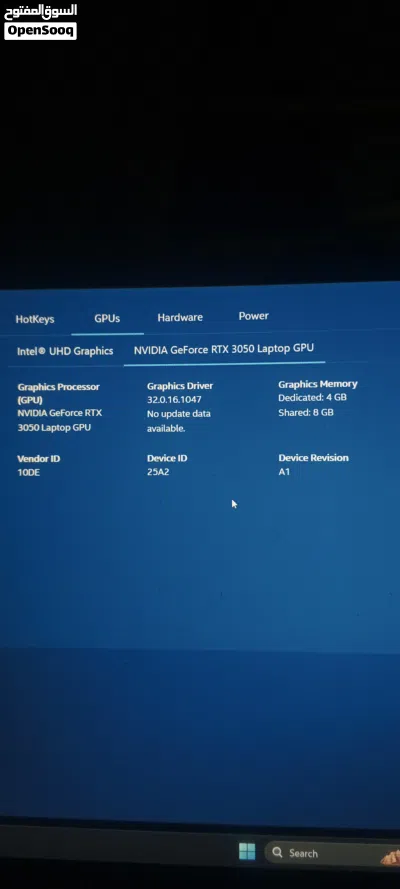Click the OpenSooq logo watermark
Viewport: 400px width, 889px height.
(40, 21)
